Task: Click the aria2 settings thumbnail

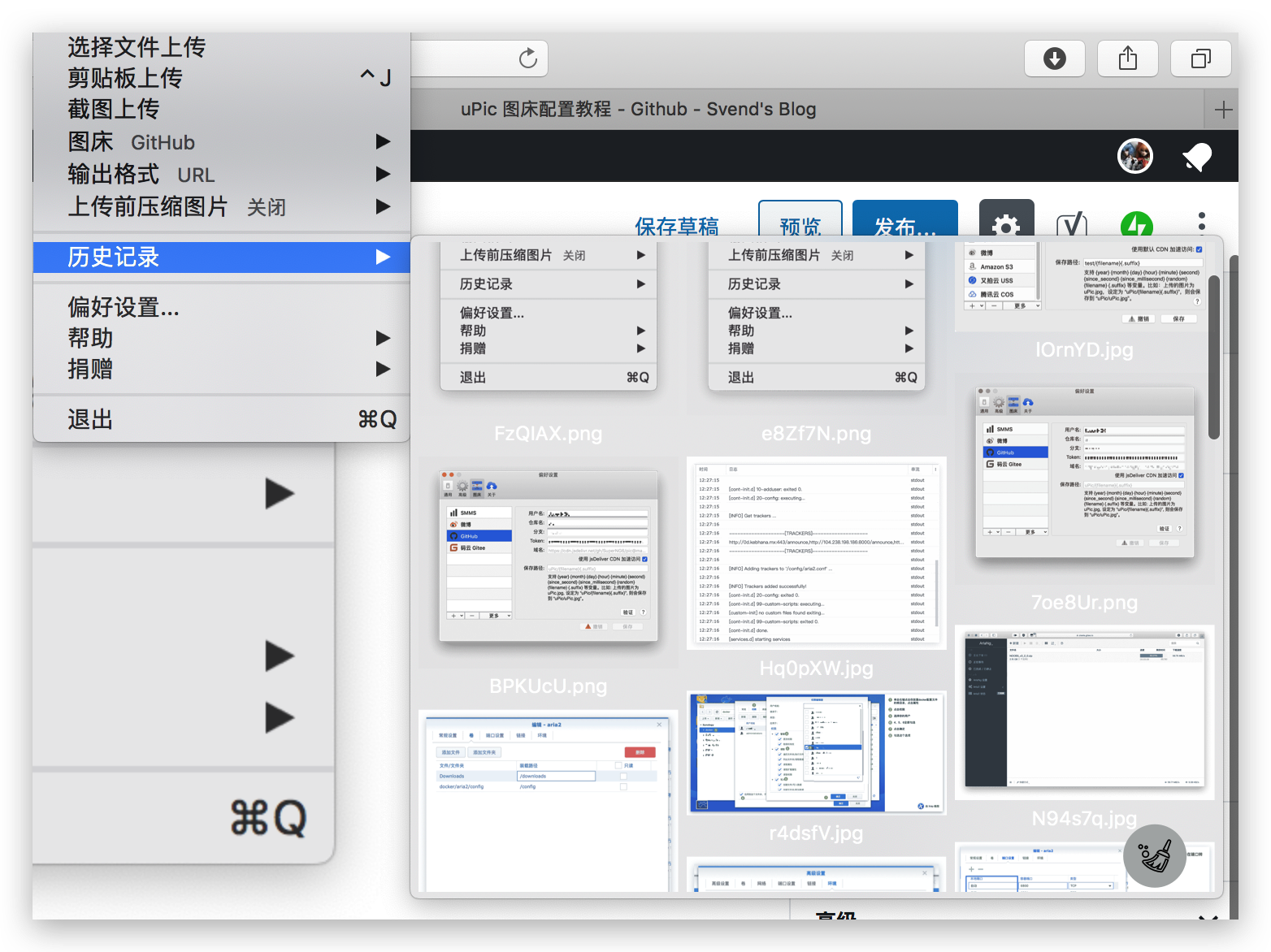Action: pyautogui.click(x=549, y=801)
